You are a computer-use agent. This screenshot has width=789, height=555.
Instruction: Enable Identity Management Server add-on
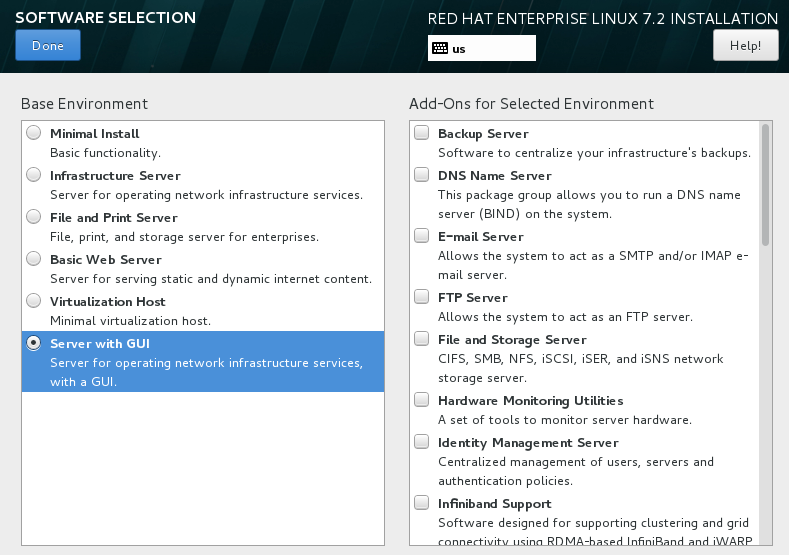[422, 442]
